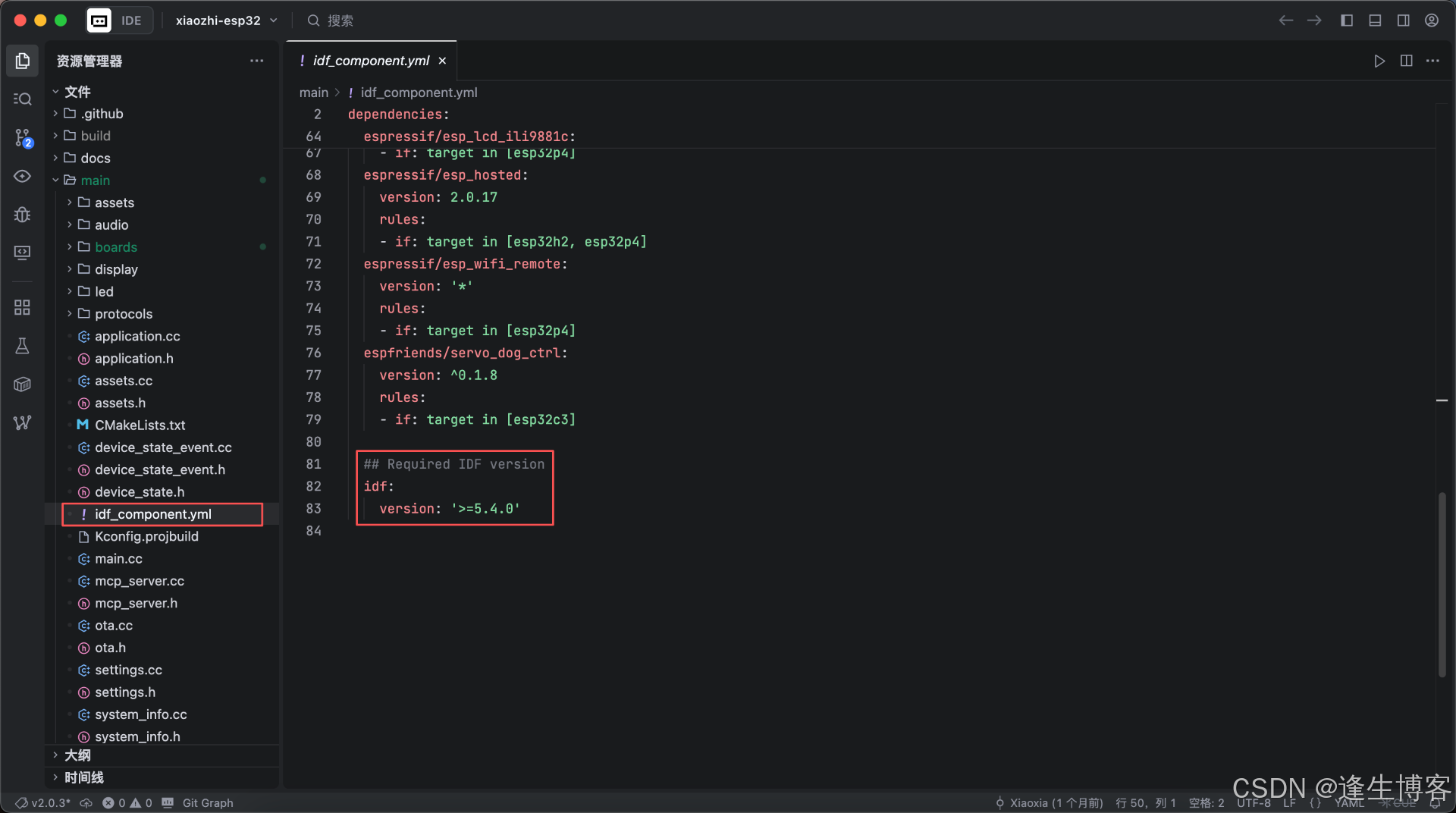Split the editor with split icon
This screenshot has width=1456, height=813.
click(1407, 61)
